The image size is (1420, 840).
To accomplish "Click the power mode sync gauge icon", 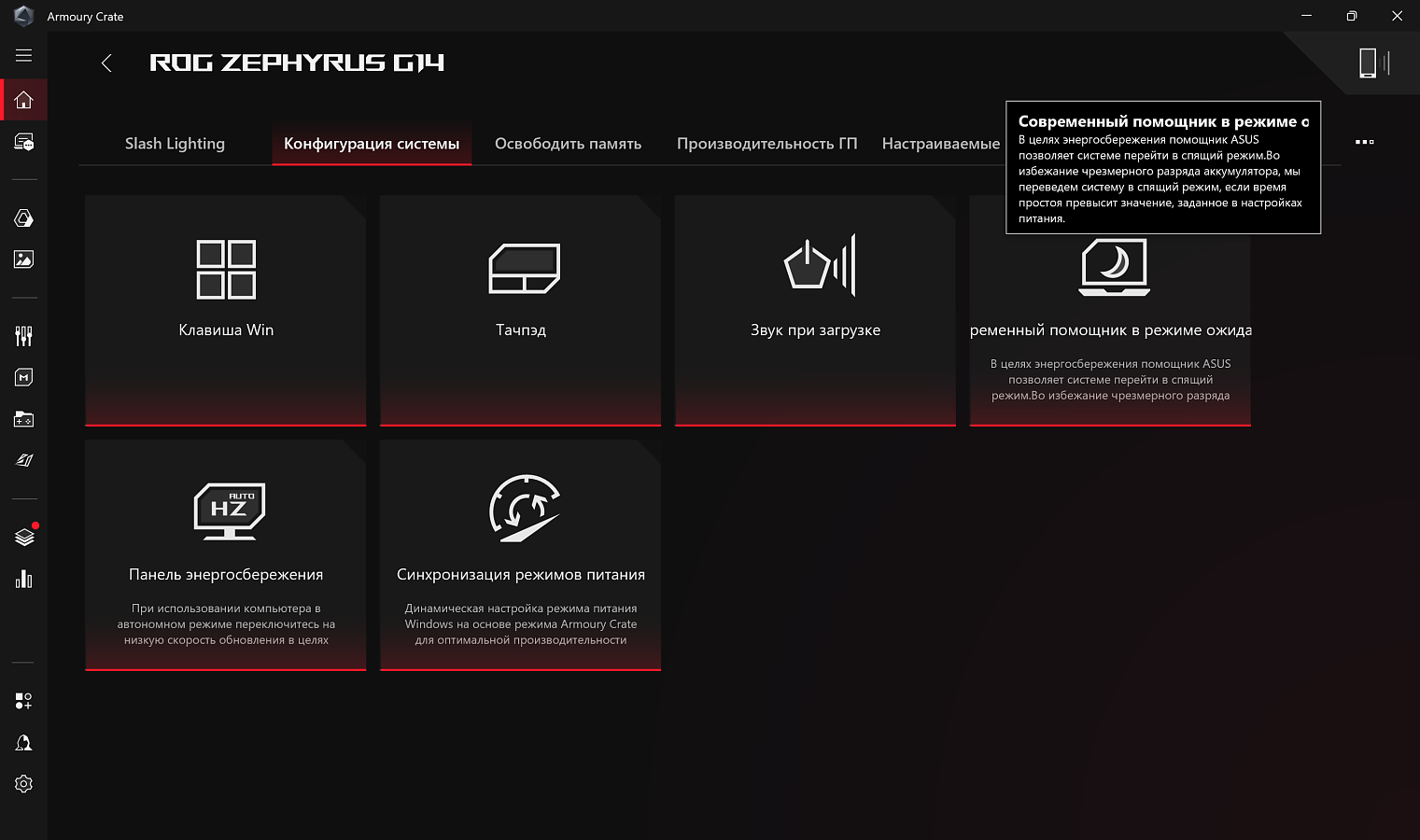I will (x=524, y=508).
